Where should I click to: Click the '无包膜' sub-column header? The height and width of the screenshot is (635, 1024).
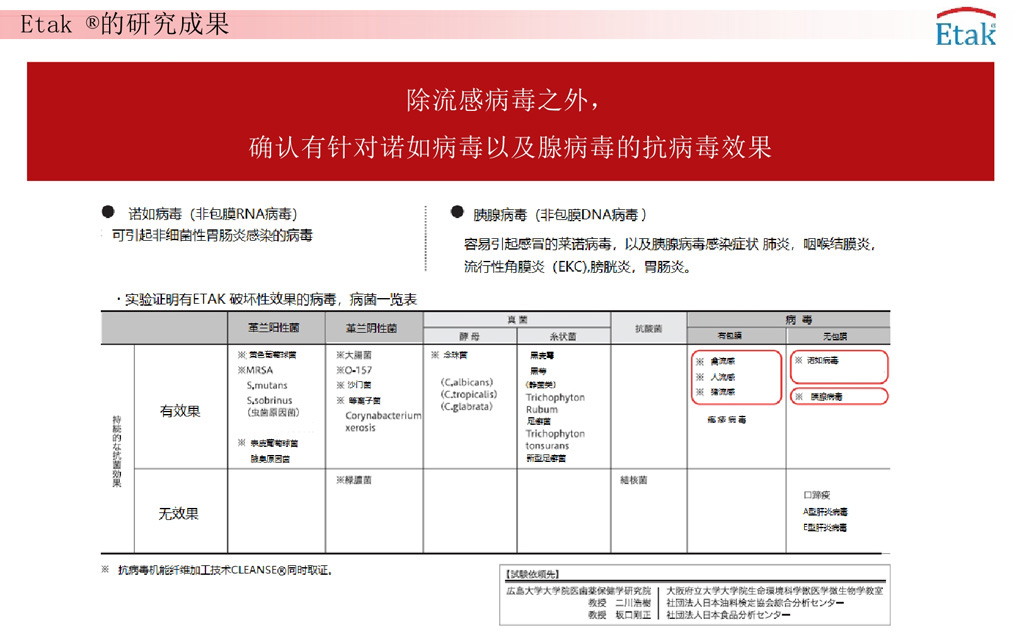[x=835, y=336]
